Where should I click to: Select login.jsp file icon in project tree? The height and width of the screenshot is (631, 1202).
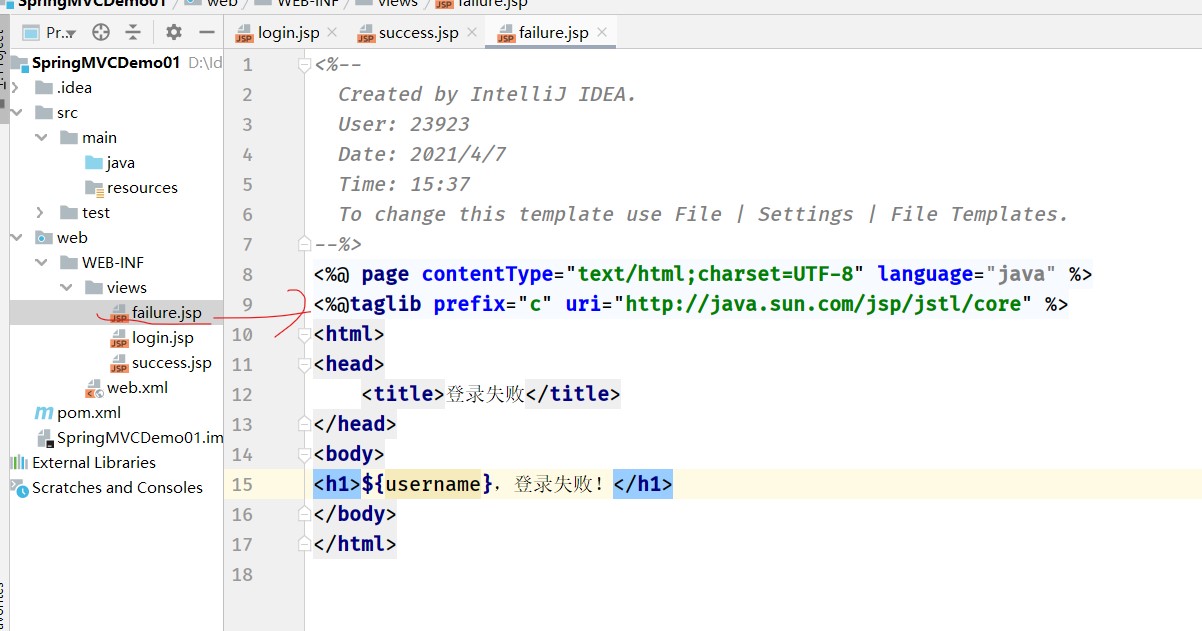[x=119, y=338]
